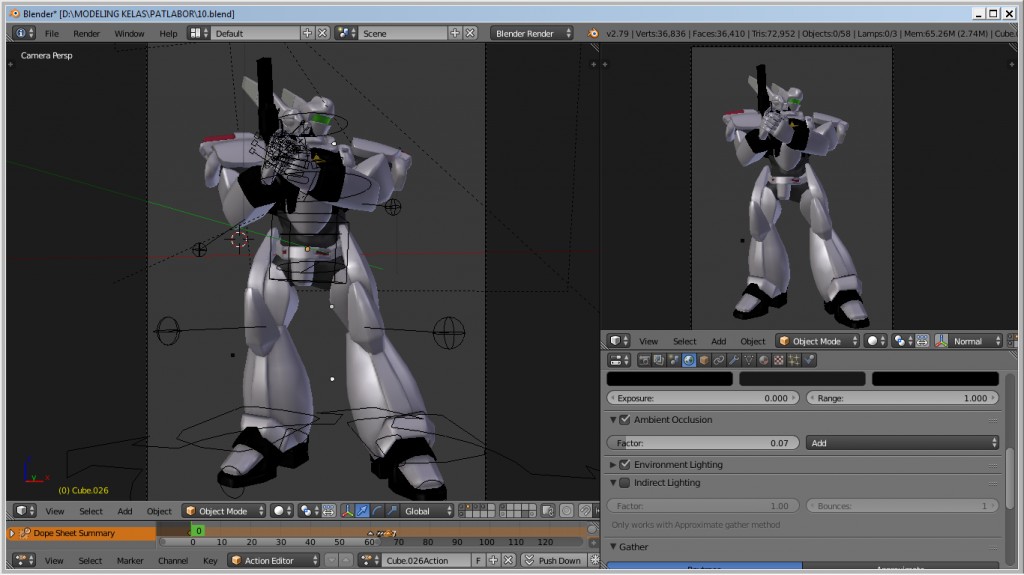Open the Object properties cube icon

[x=704, y=360]
